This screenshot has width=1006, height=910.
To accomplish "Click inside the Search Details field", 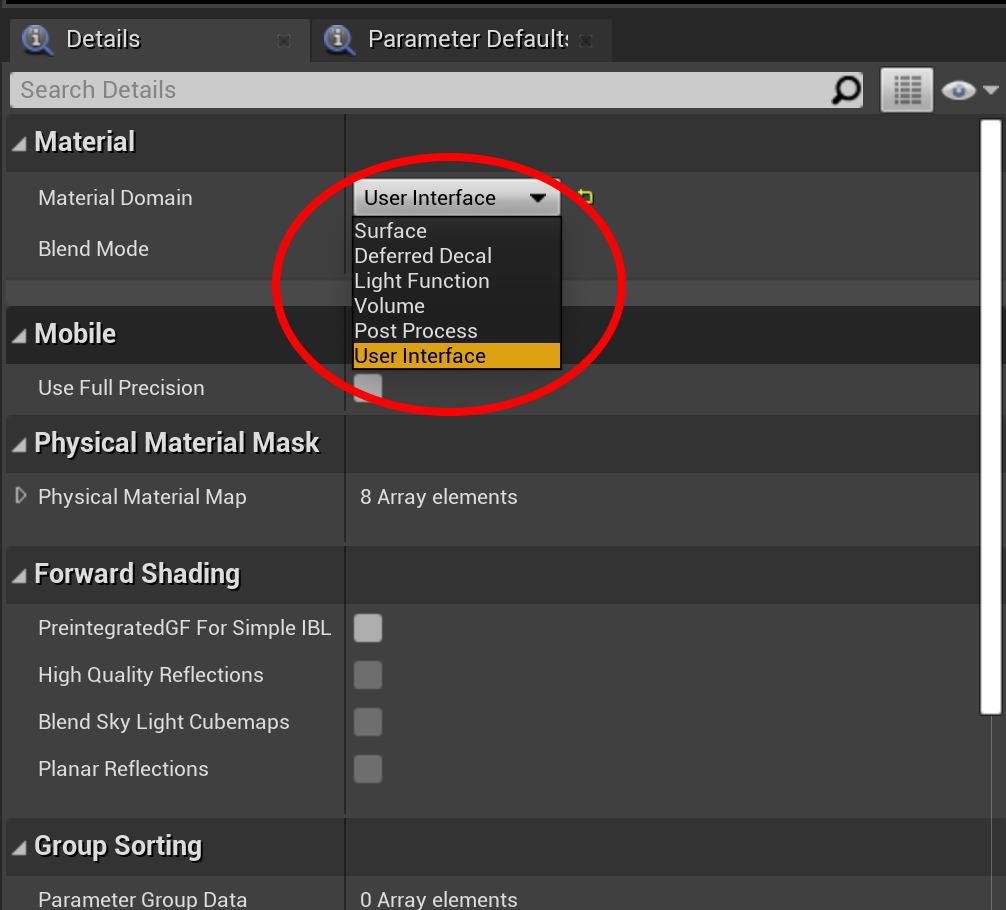I will coord(400,90).
